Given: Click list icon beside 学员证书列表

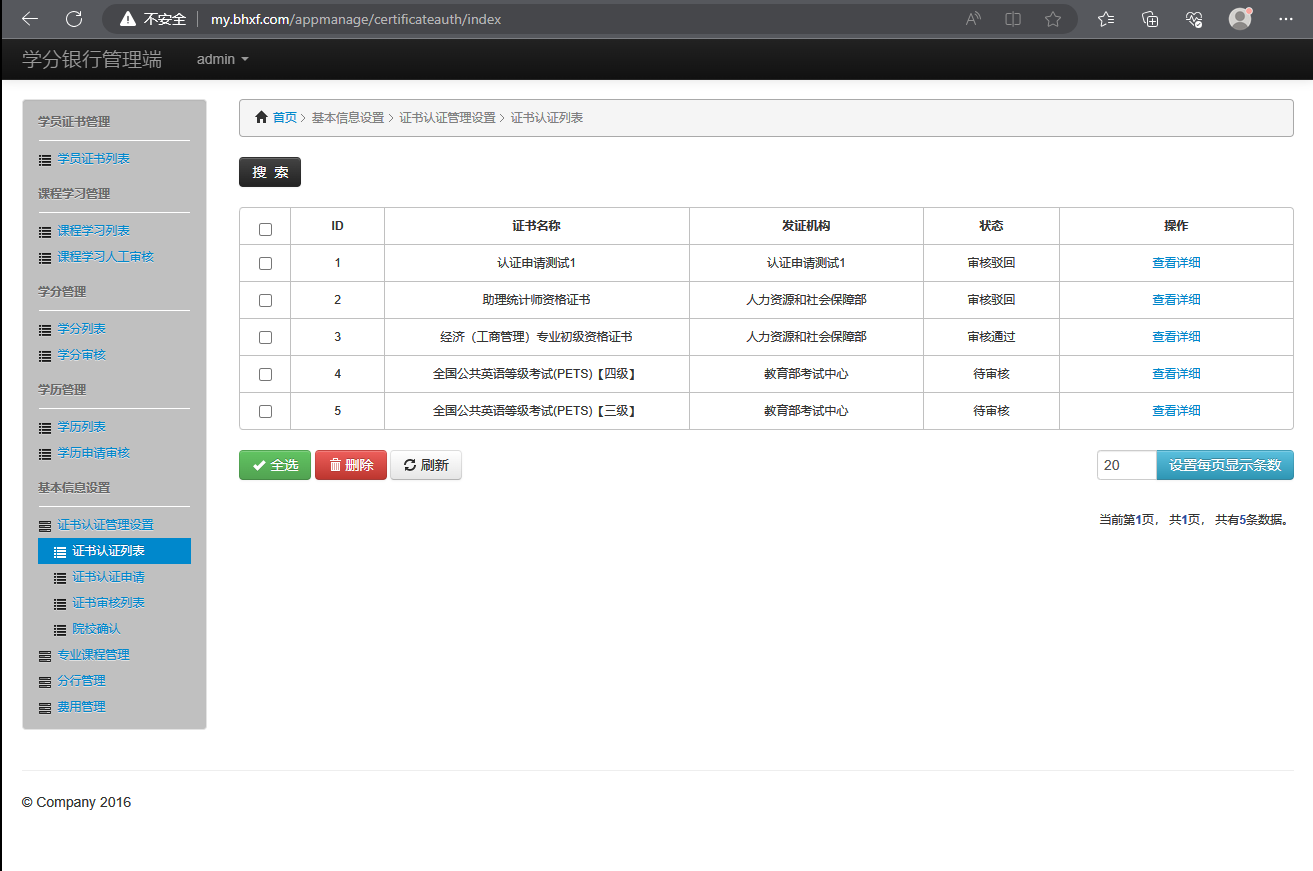Looking at the screenshot, I should tap(45, 160).
